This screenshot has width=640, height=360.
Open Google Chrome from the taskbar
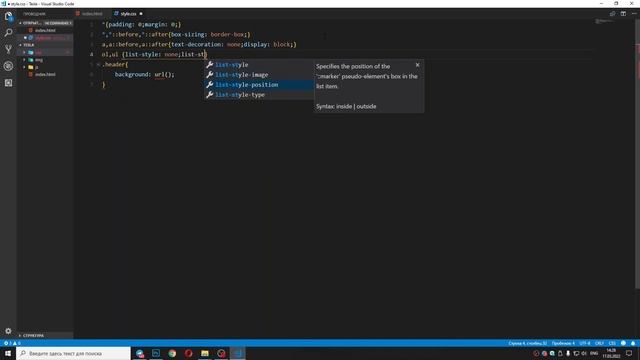[x=172, y=353]
